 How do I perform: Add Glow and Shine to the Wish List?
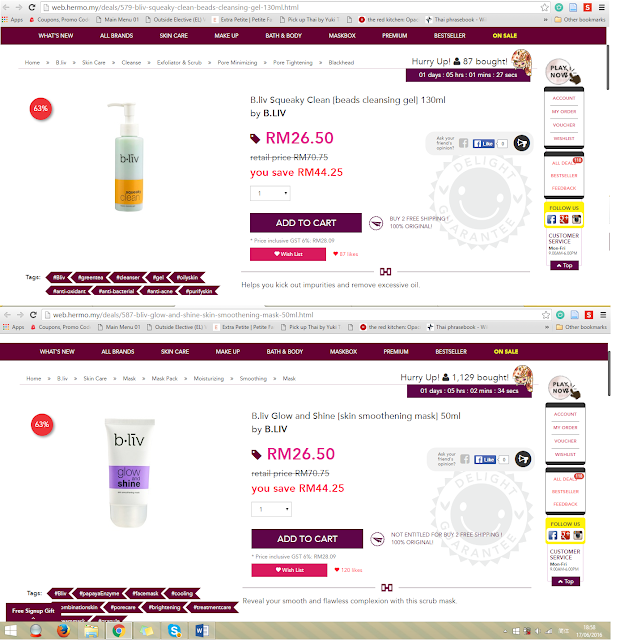click(289, 570)
